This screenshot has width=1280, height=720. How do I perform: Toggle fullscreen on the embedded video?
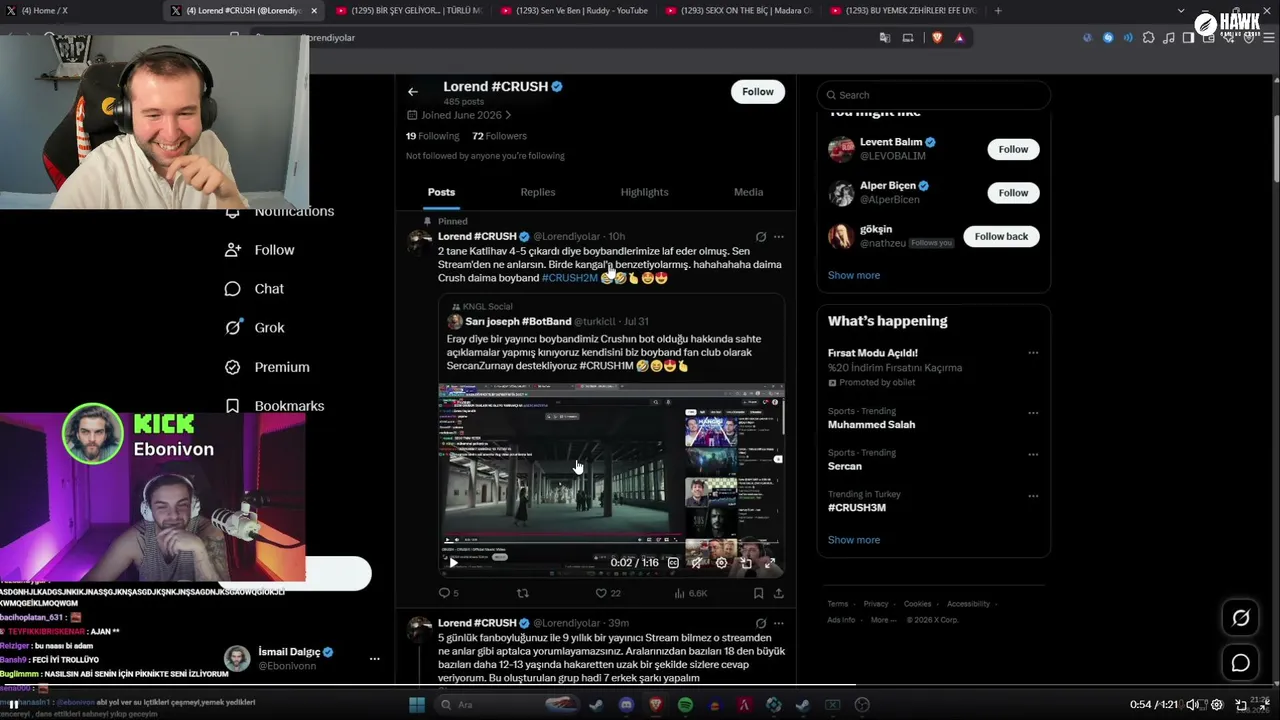769,563
